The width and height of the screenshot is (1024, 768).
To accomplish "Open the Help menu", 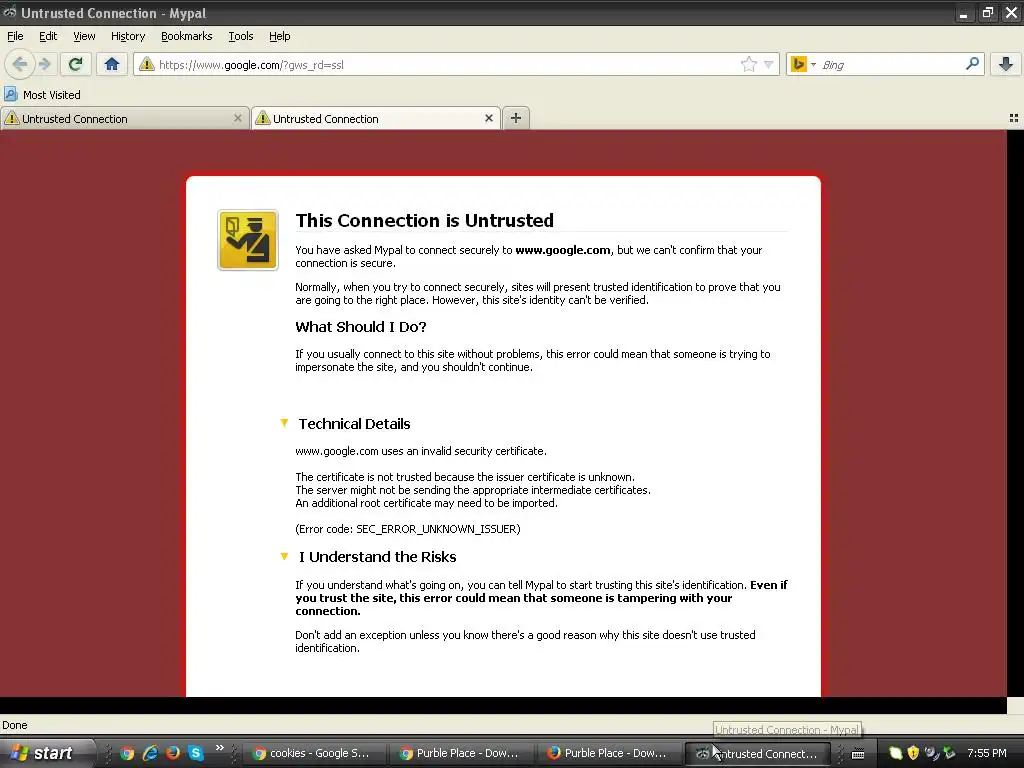I will (x=280, y=36).
